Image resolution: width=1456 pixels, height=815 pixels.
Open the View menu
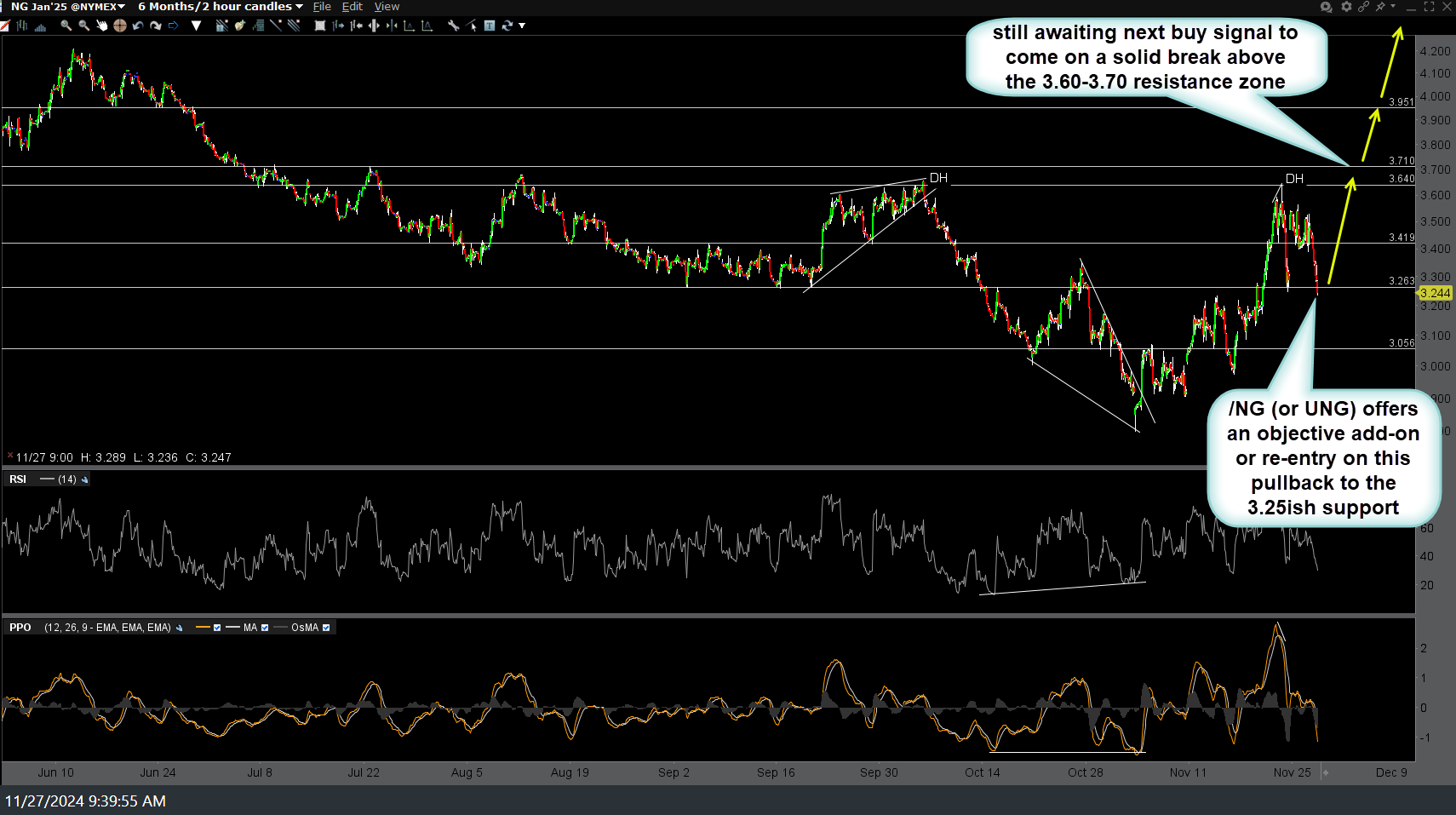tap(387, 7)
